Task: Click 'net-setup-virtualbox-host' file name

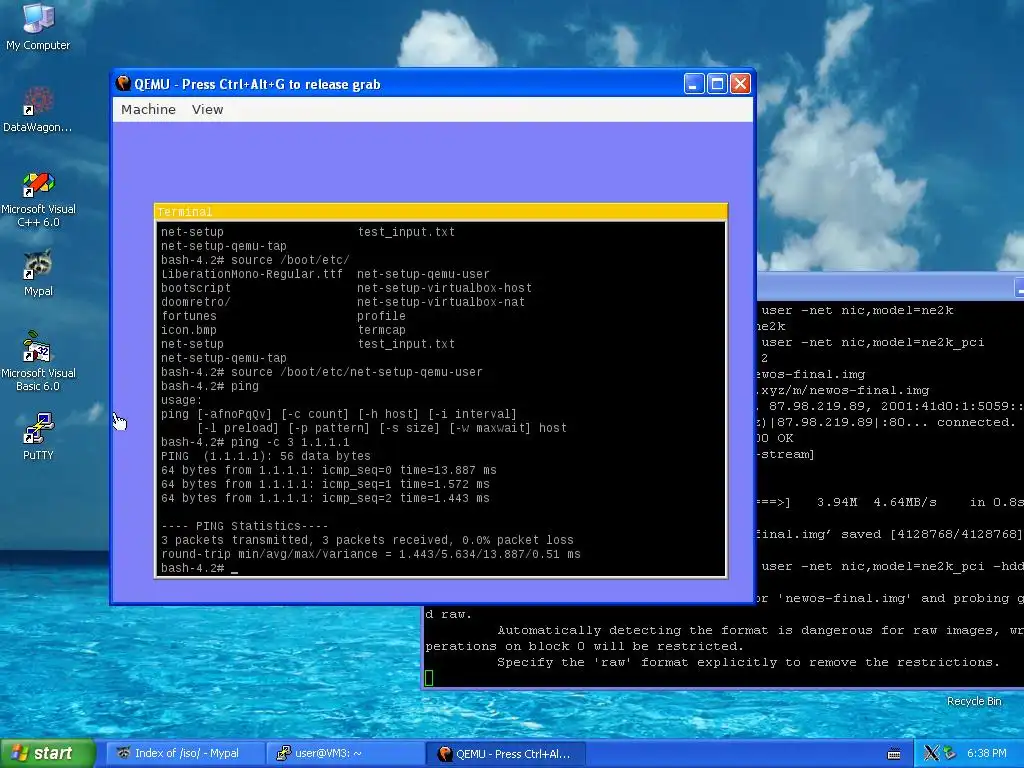Action: [x=444, y=288]
